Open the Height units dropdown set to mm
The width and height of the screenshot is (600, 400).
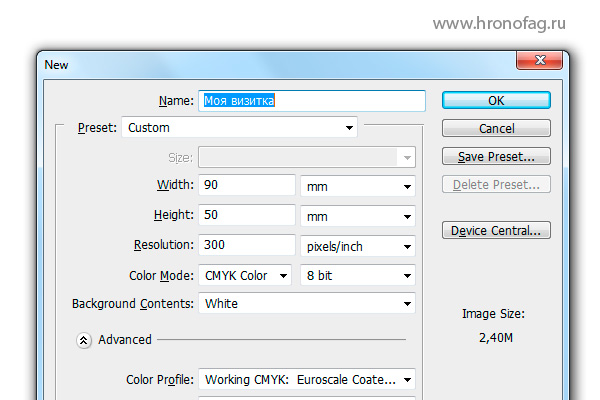tap(358, 216)
